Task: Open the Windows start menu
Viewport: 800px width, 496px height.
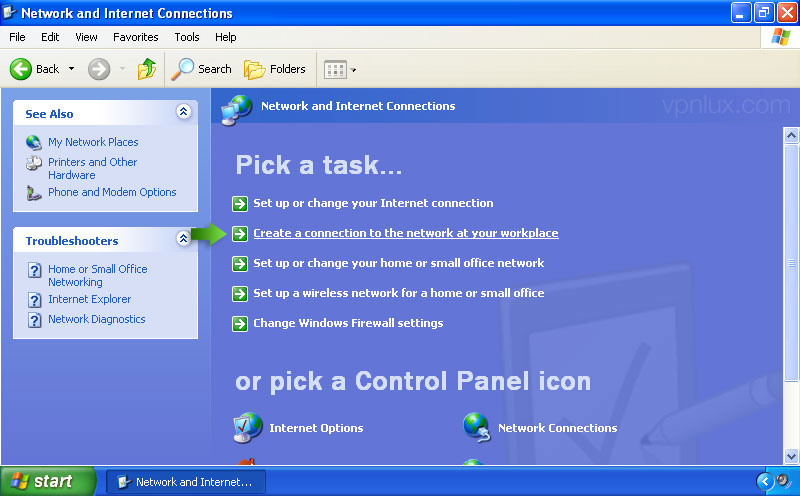Action: click(48, 481)
